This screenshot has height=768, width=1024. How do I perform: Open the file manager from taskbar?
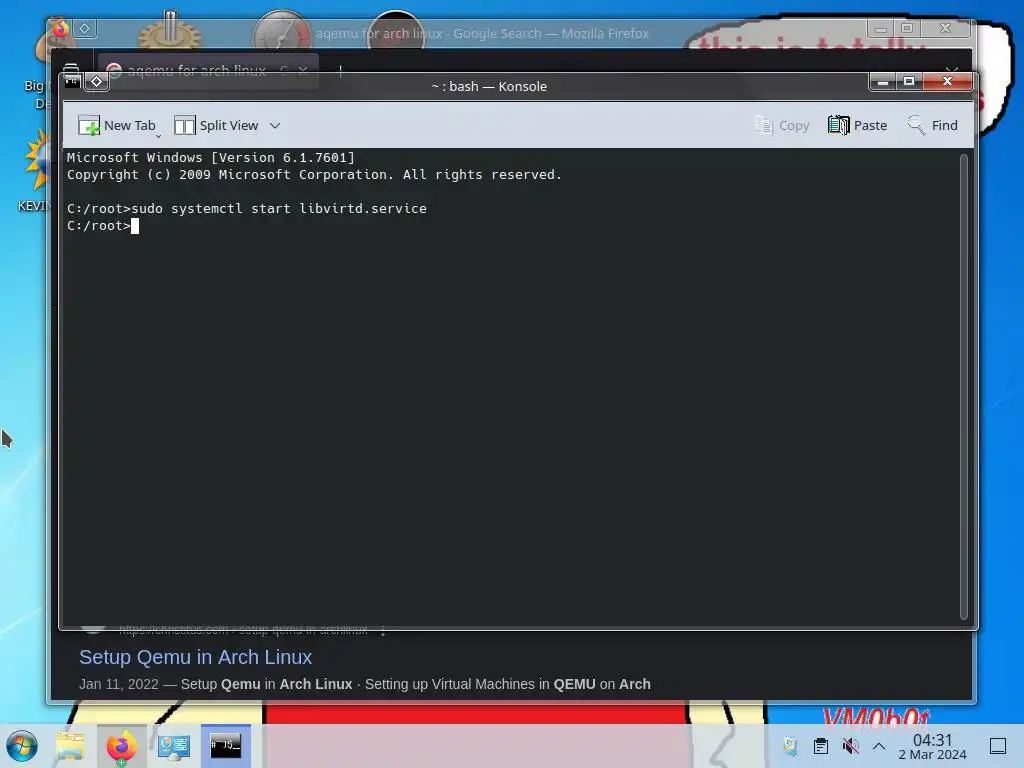click(x=70, y=746)
